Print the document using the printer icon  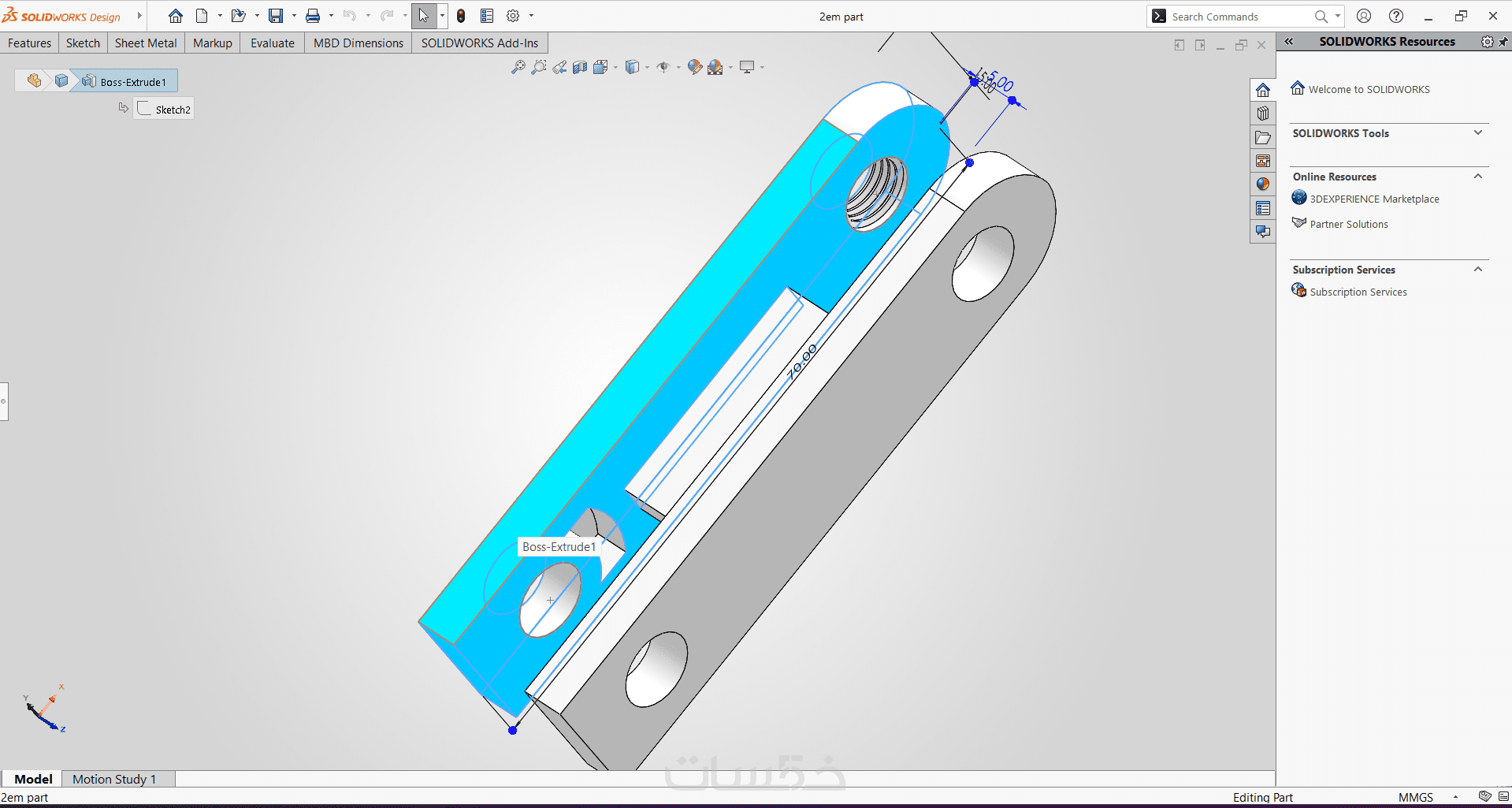[313, 16]
